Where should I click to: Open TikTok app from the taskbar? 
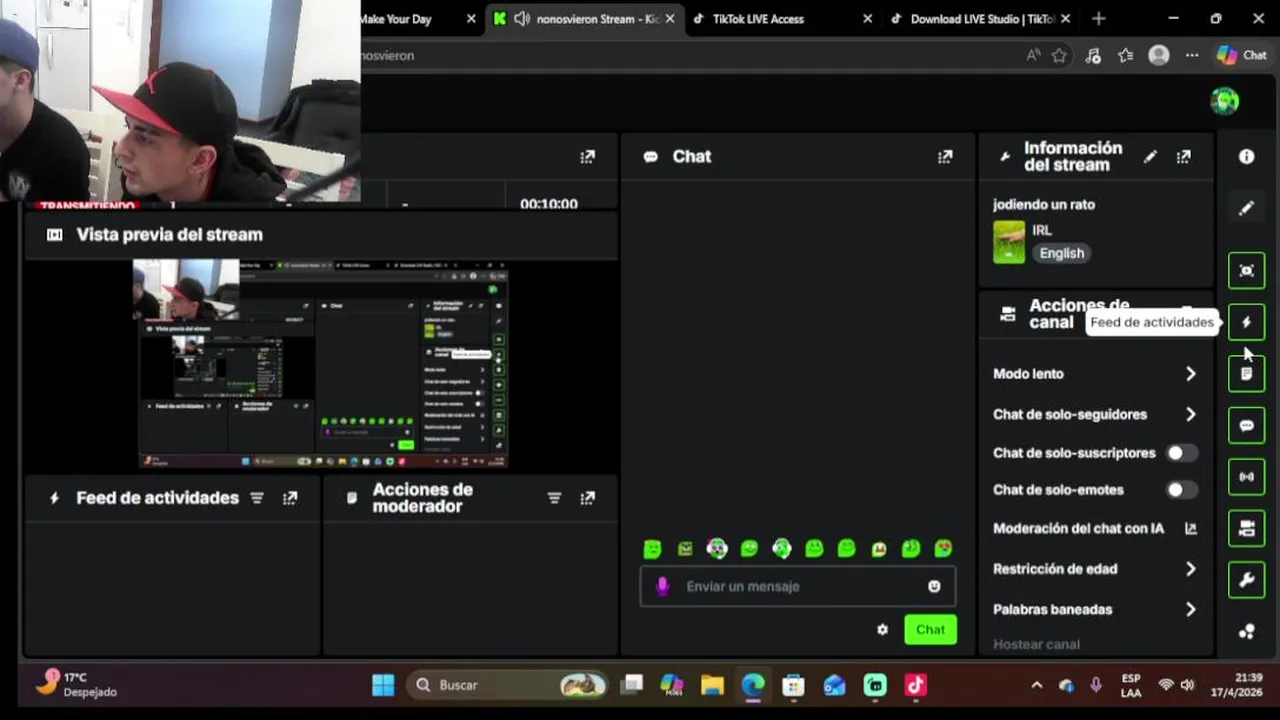tap(915, 685)
